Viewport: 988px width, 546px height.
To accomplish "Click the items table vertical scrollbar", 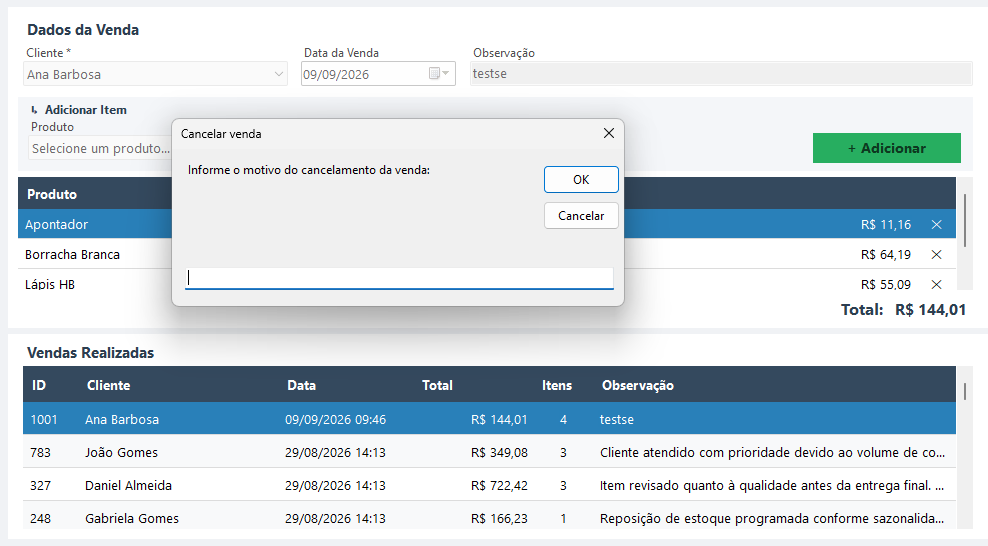I will 965,220.
